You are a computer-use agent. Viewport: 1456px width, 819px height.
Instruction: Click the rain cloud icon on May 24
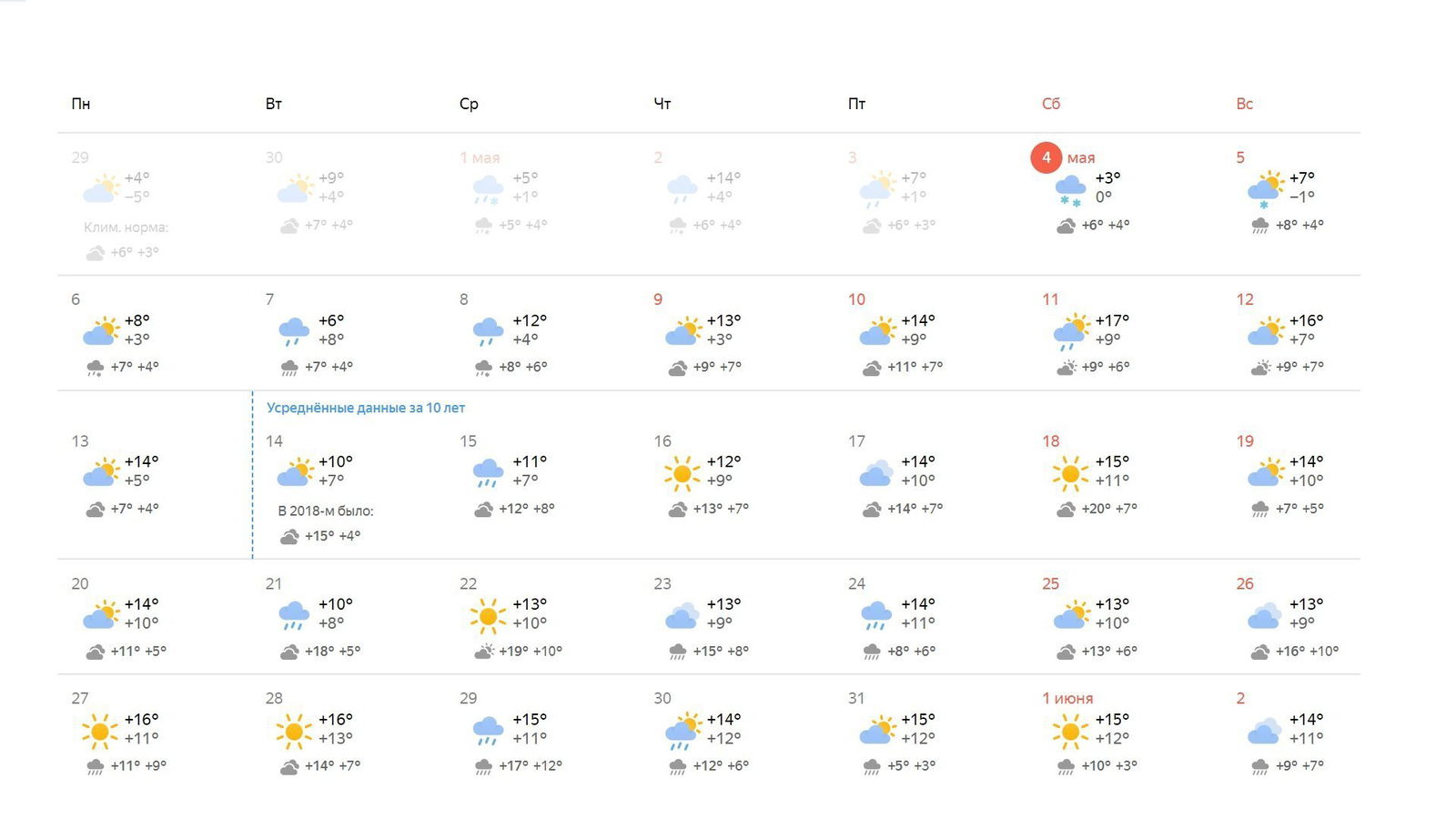[x=876, y=616]
